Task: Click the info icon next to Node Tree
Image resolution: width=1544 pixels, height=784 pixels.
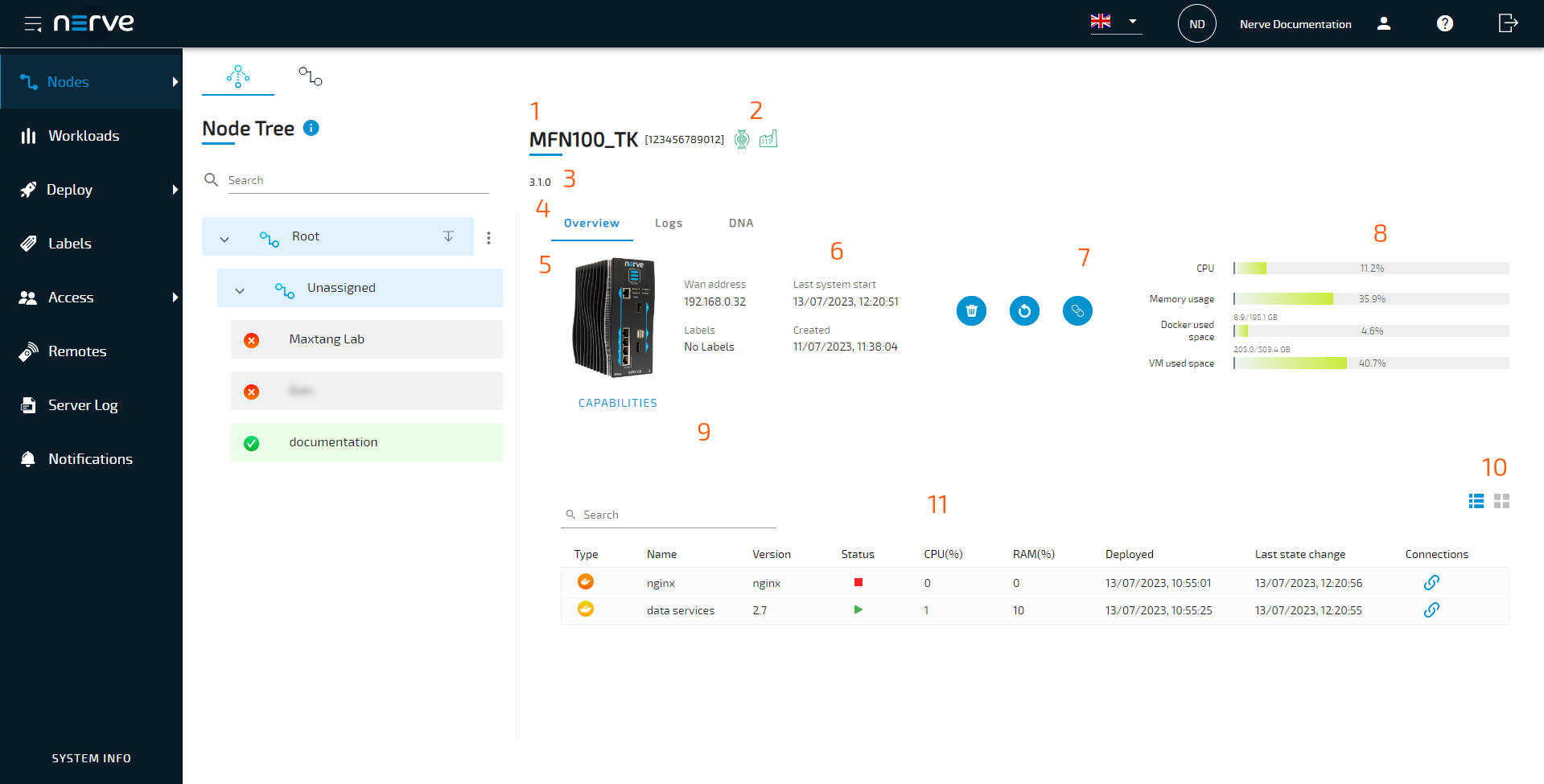Action: [x=311, y=127]
